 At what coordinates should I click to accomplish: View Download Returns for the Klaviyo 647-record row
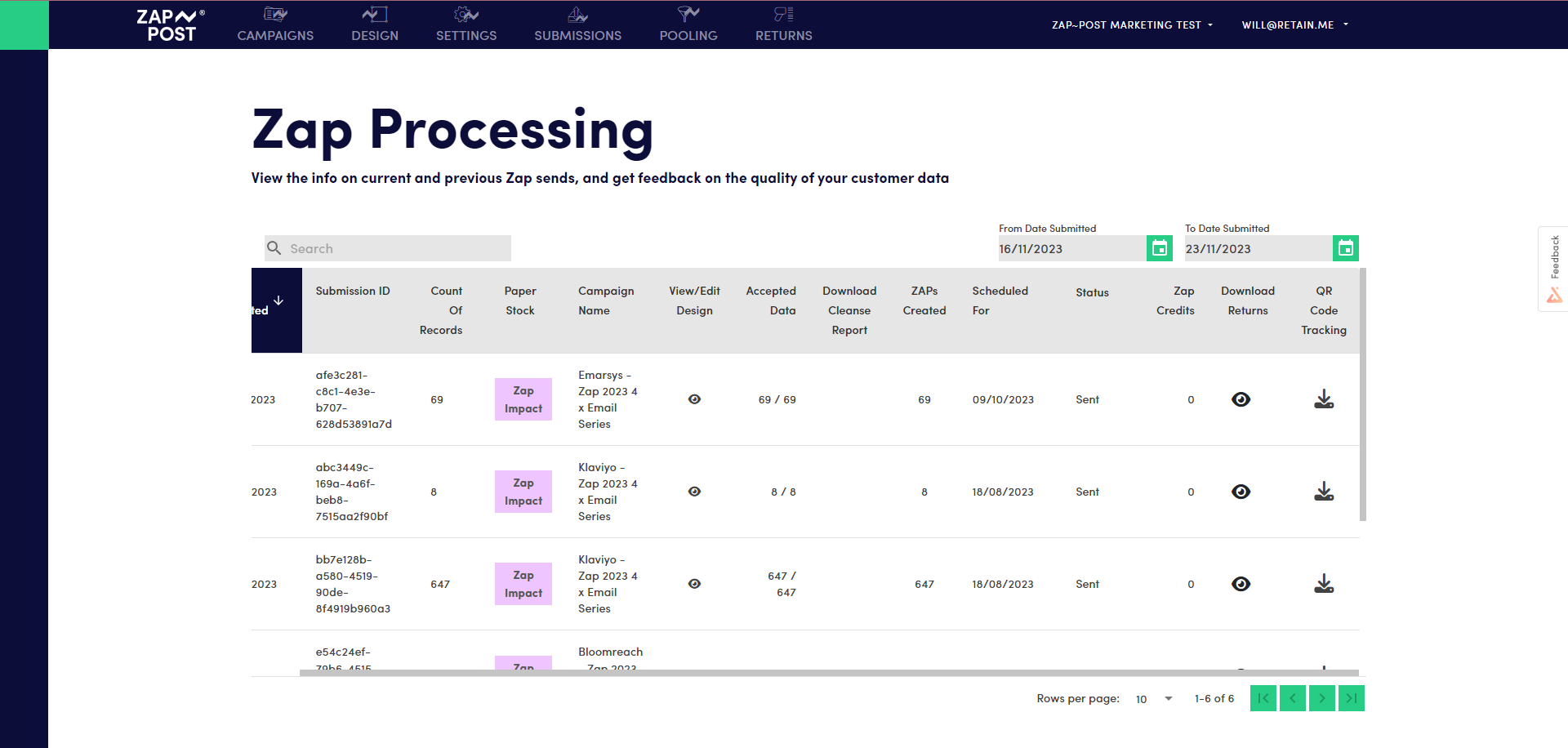point(1241,584)
